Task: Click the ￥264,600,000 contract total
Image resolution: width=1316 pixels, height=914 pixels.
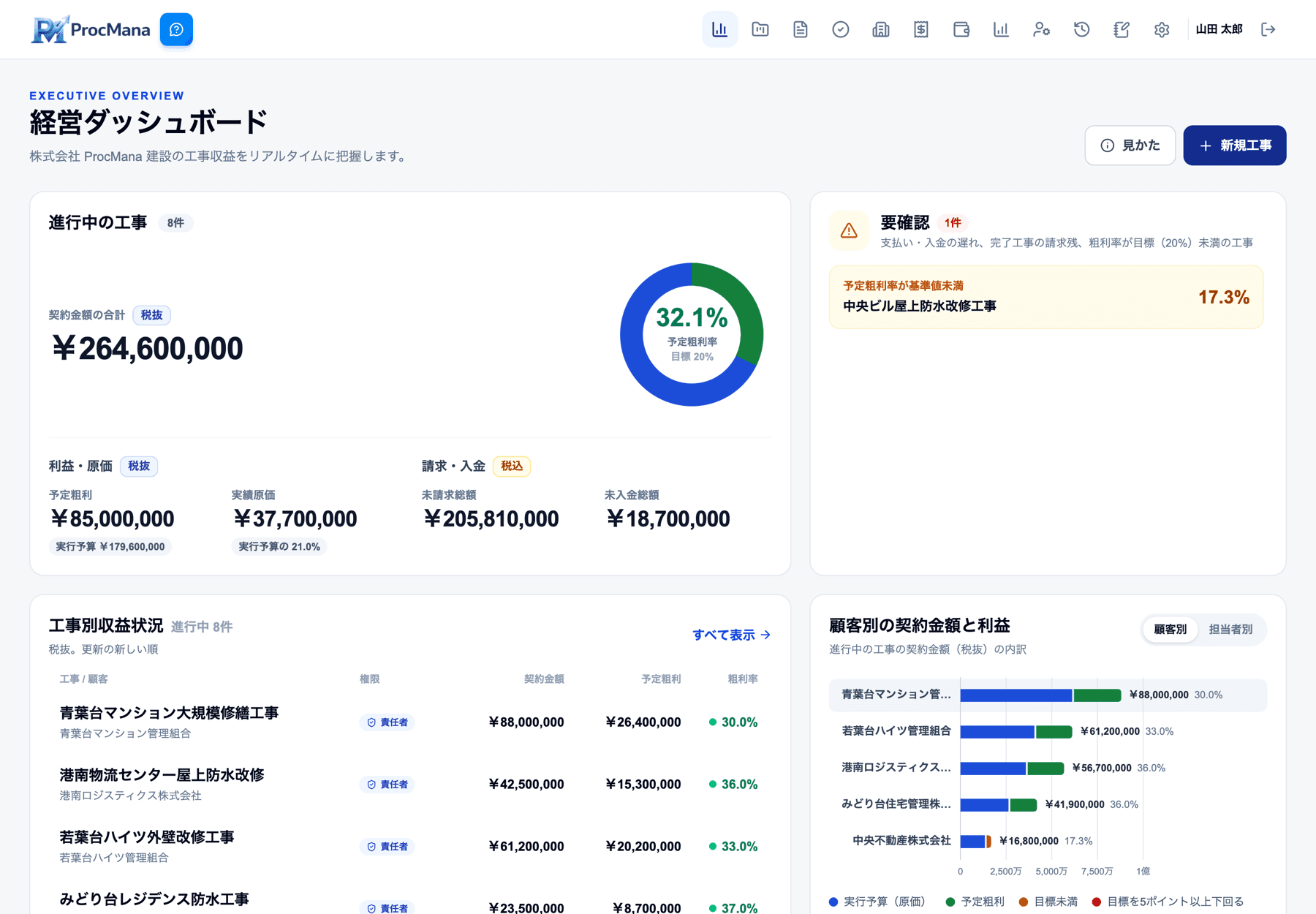Action: (x=146, y=348)
